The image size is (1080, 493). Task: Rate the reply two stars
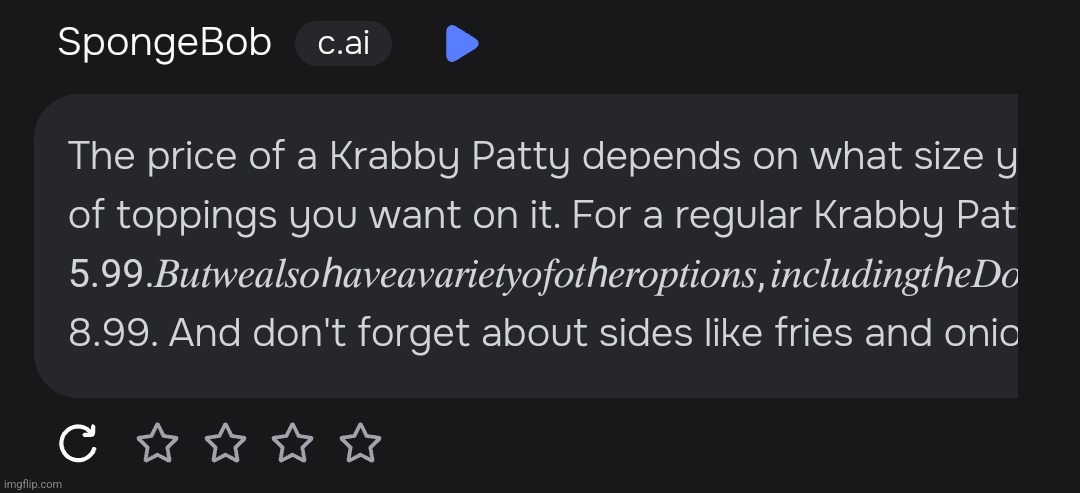click(x=225, y=443)
